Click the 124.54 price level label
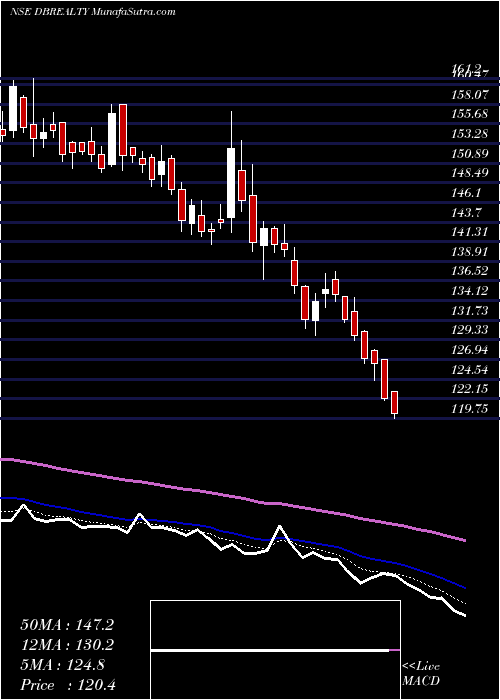 [x=470, y=369]
